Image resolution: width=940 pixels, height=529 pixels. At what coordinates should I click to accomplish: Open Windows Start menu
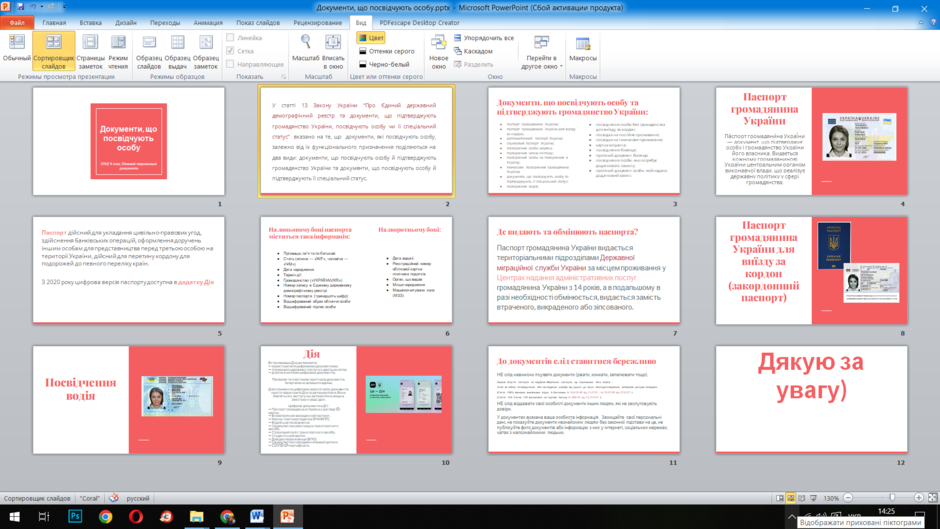tap(14, 516)
